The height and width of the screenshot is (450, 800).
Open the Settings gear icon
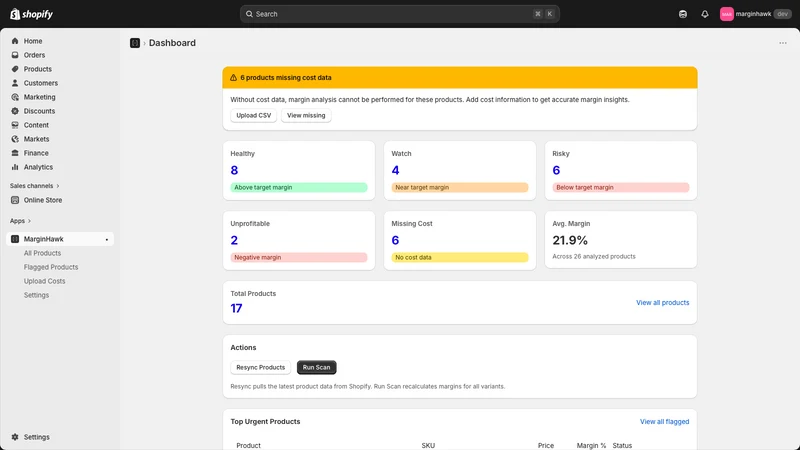pos(15,437)
